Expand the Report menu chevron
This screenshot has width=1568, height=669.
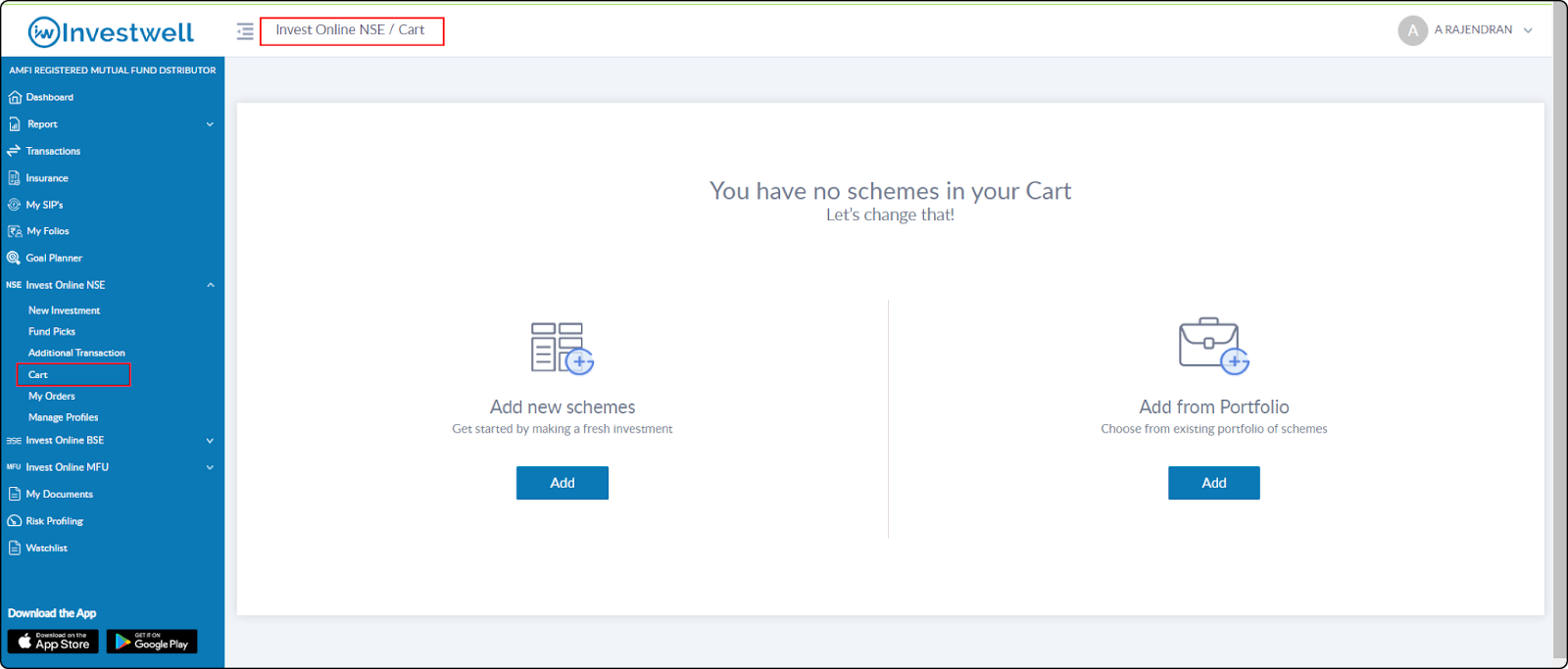point(210,124)
